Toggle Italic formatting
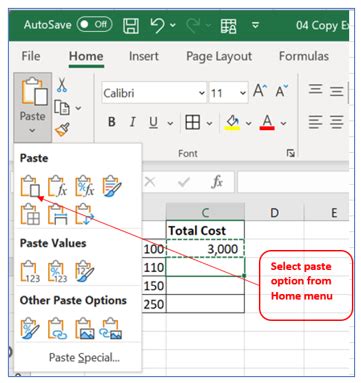 tap(132, 122)
